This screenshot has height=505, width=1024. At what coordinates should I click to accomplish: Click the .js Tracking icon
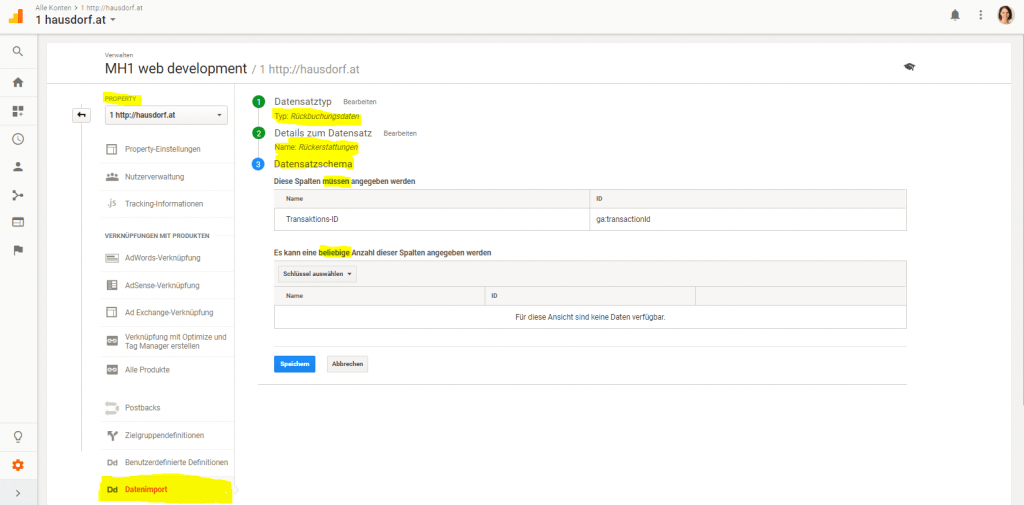pyautogui.click(x=112, y=203)
